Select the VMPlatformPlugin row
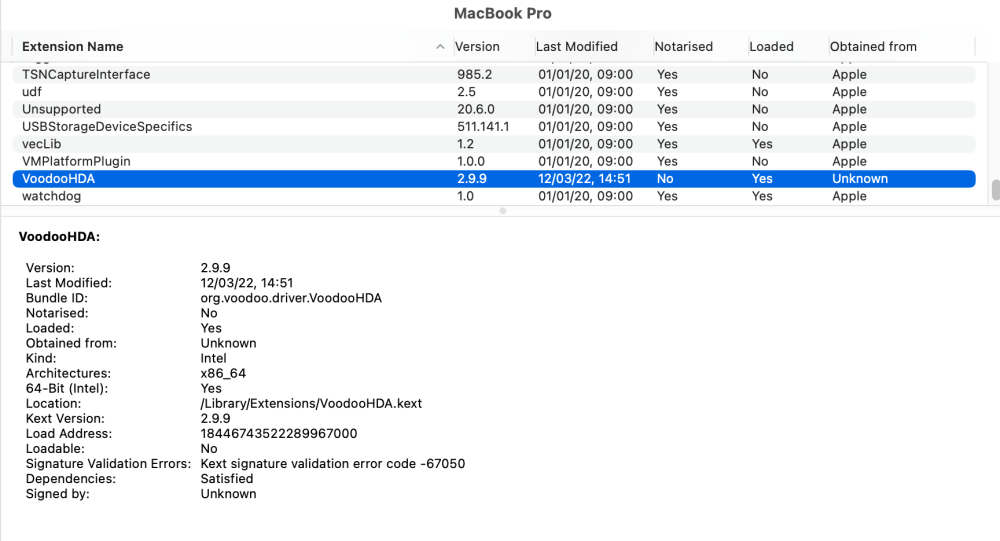The image size is (1000, 541). (x=494, y=161)
